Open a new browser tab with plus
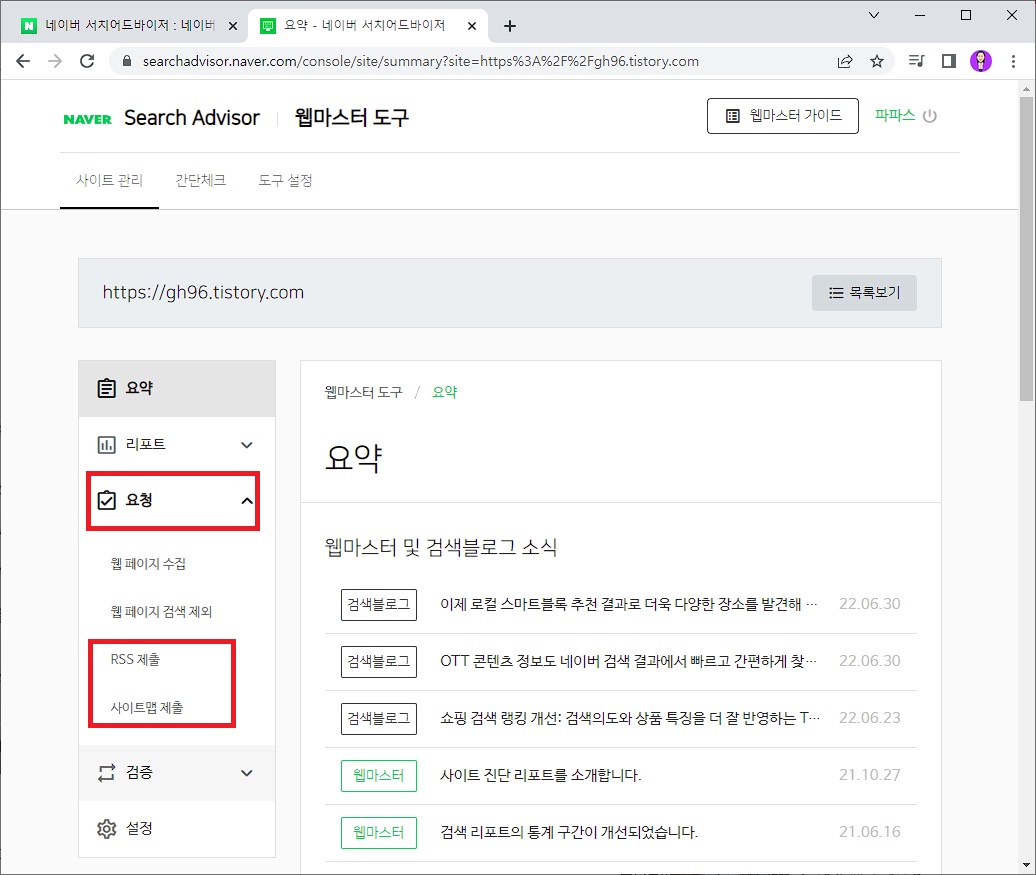1036x875 pixels. [x=509, y=26]
